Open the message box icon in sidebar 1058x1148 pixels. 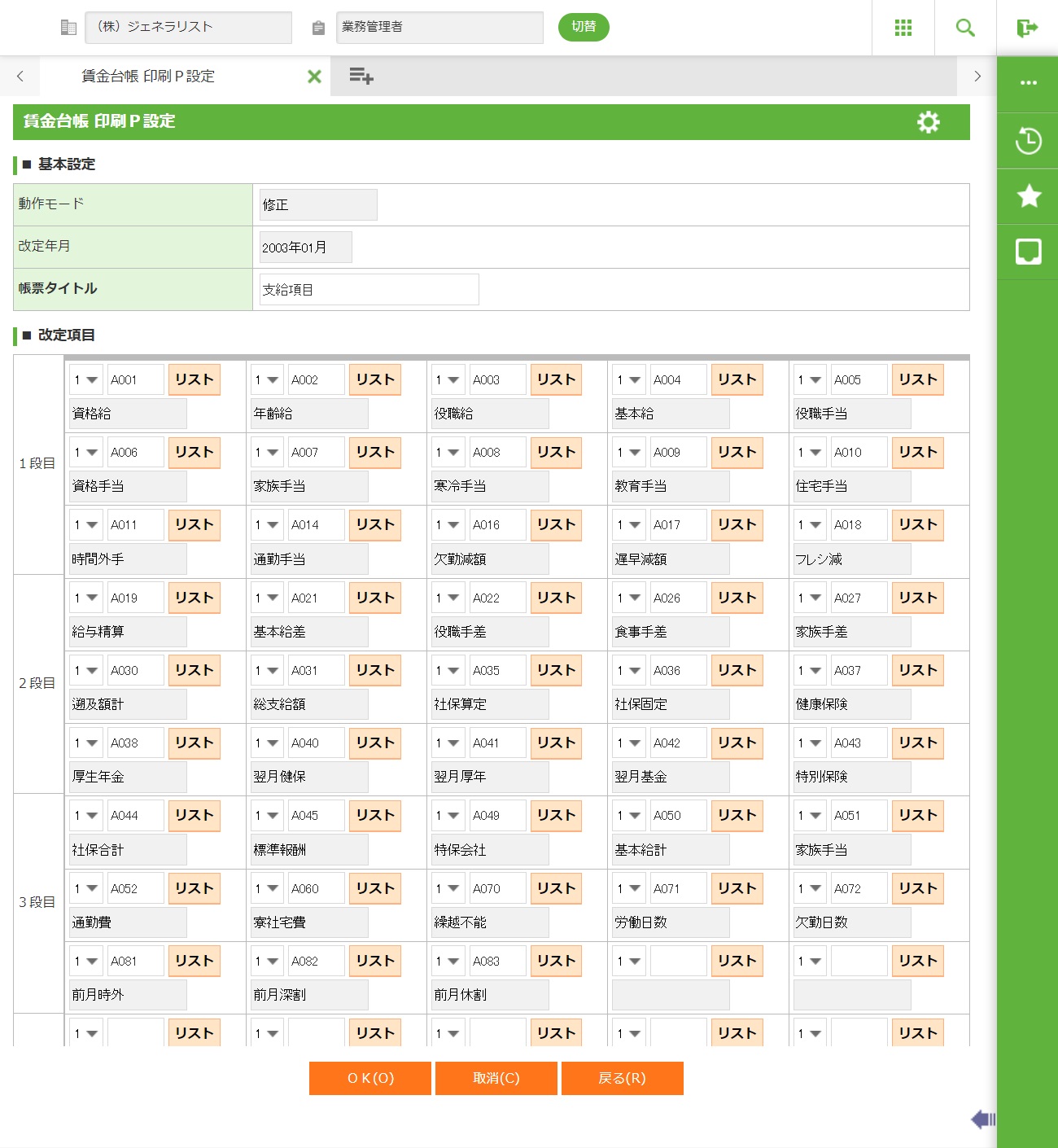click(x=1028, y=252)
